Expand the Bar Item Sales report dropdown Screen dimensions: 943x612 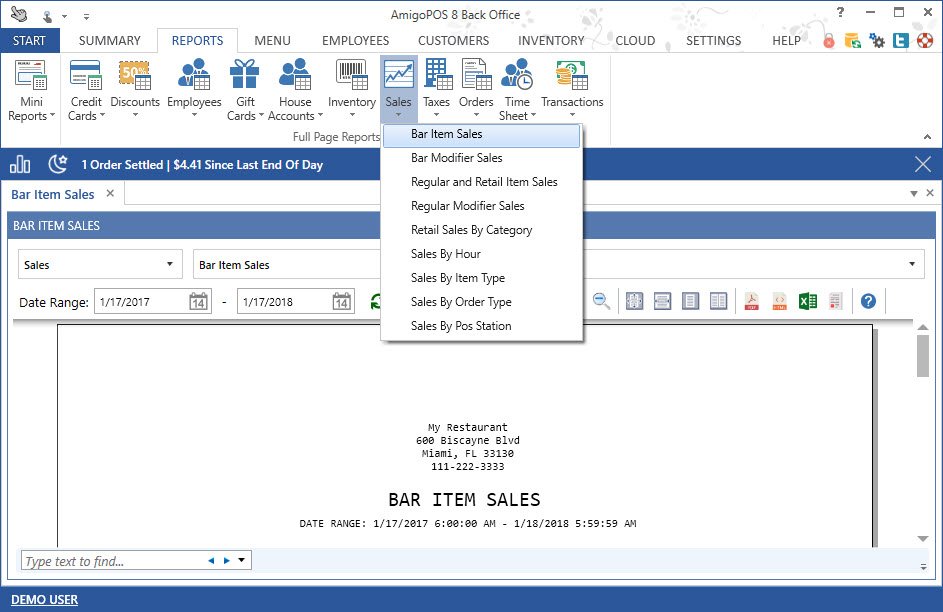[912, 265]
